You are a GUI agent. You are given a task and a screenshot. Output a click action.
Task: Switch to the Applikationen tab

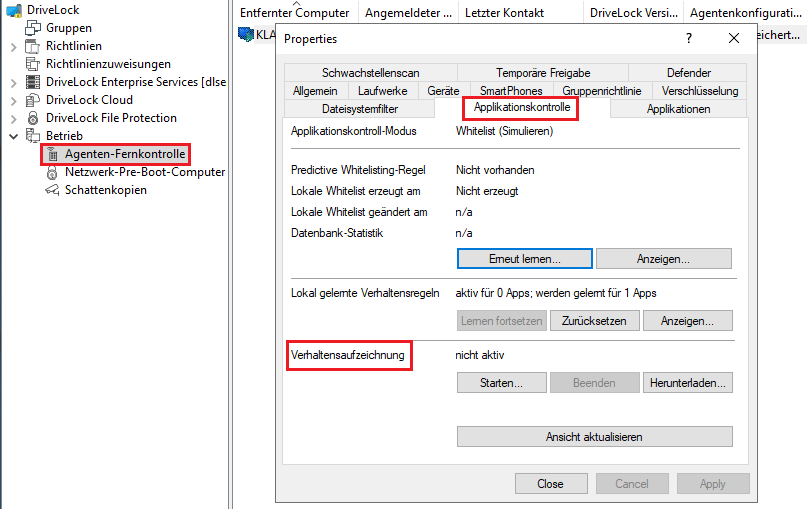tap(678, 109)
